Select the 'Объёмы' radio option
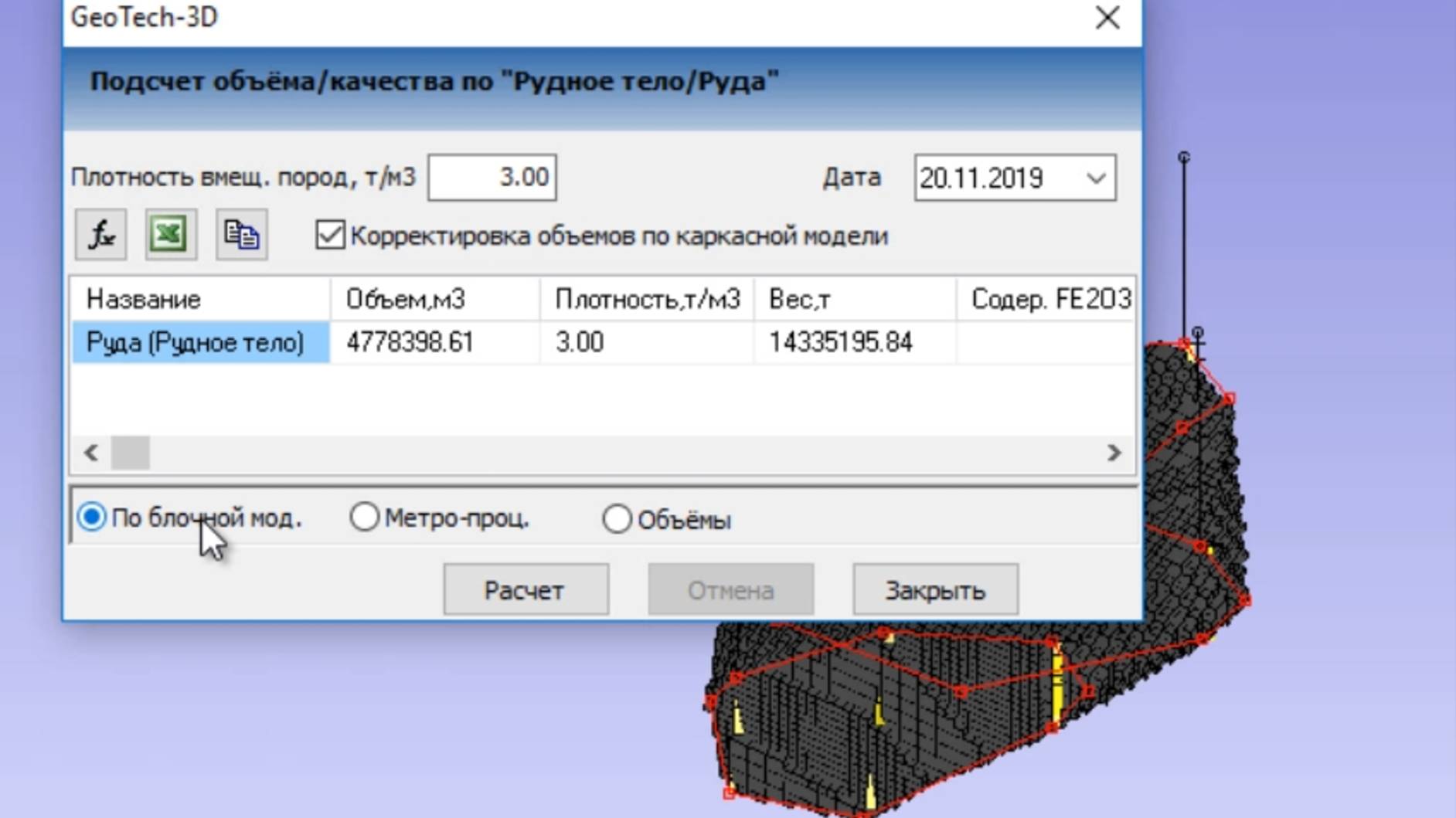Viewport: 1456px width, 818px height. tap(616, 518)
